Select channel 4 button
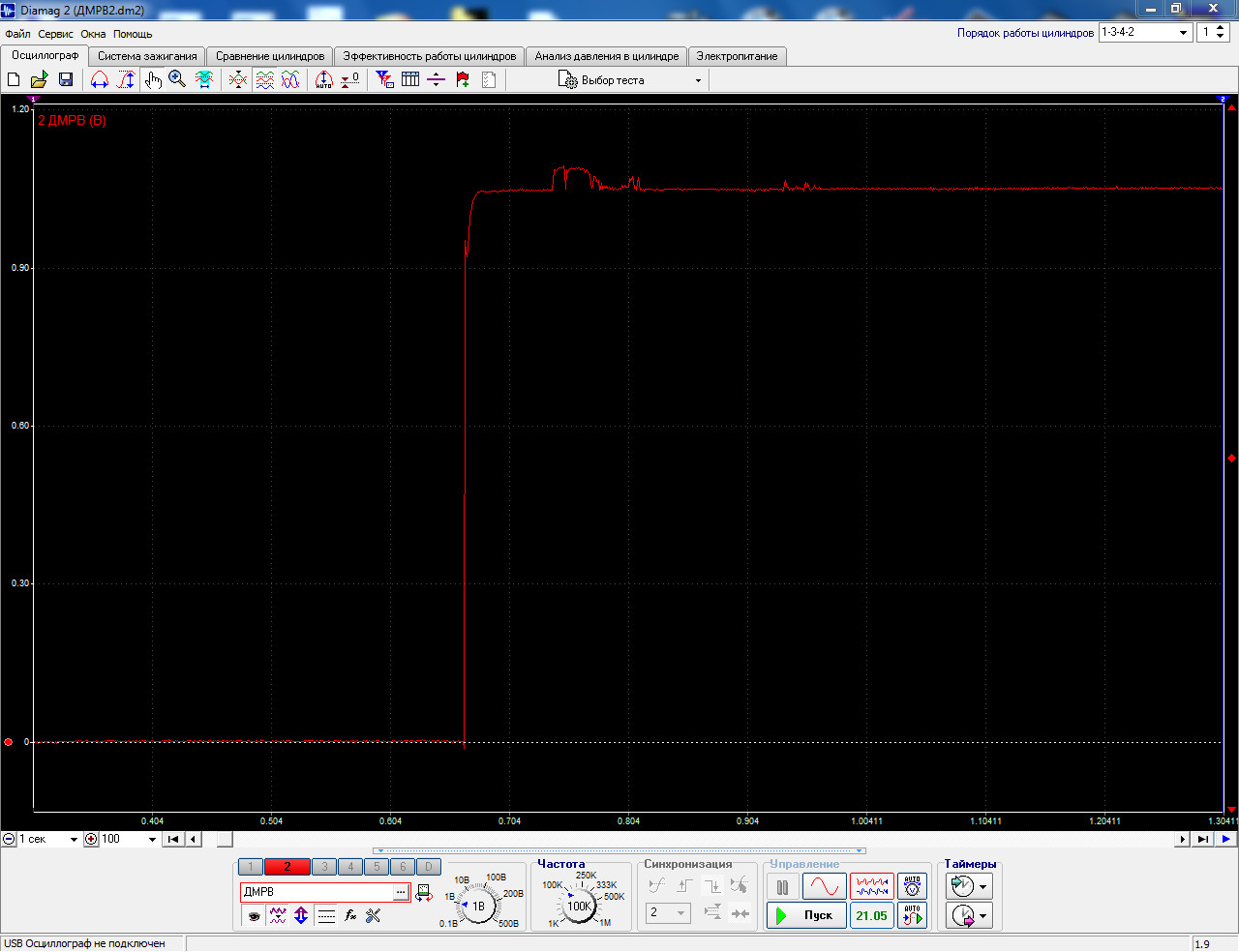Image resolution: width=1239 pixels, height=952 pixels. point(350,867)
